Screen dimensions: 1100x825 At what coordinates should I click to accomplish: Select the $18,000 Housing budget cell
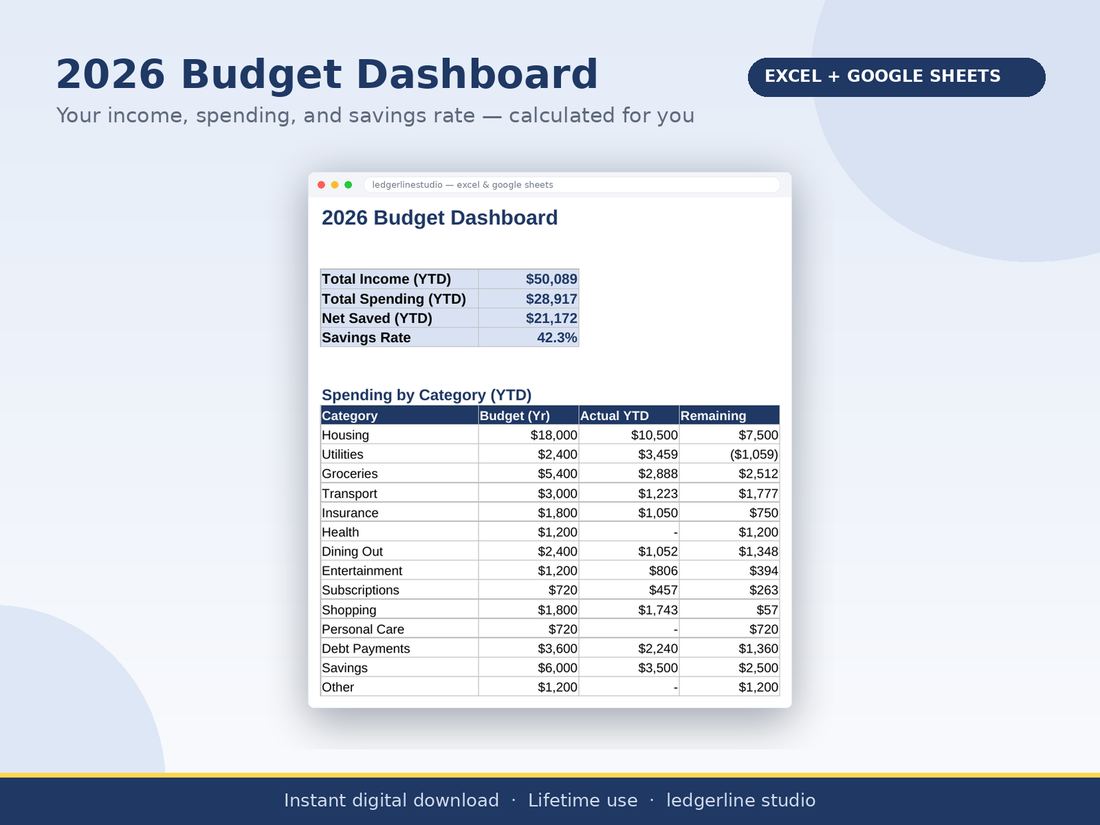[x=529, y=434]
